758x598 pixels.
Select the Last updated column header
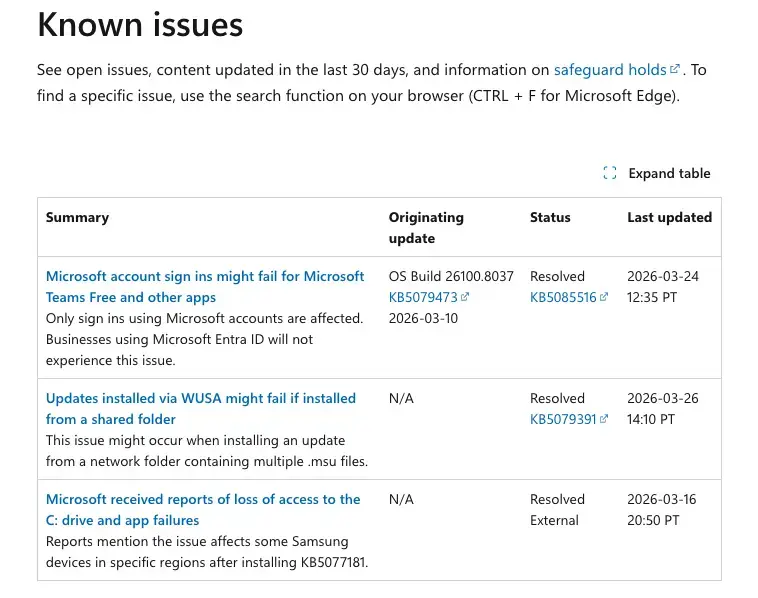[x=669, y=217]
